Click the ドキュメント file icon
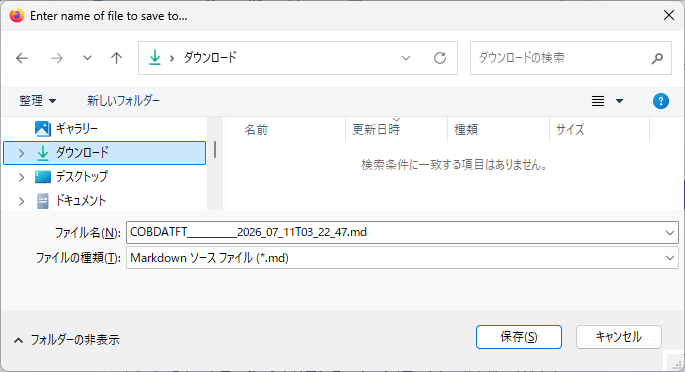The image size is (685, 372). pos(42,201)
